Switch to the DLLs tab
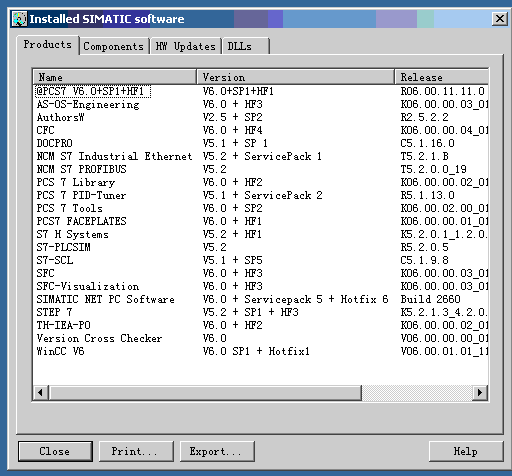This screenshot has width=512, height=476. coord(245,46)
